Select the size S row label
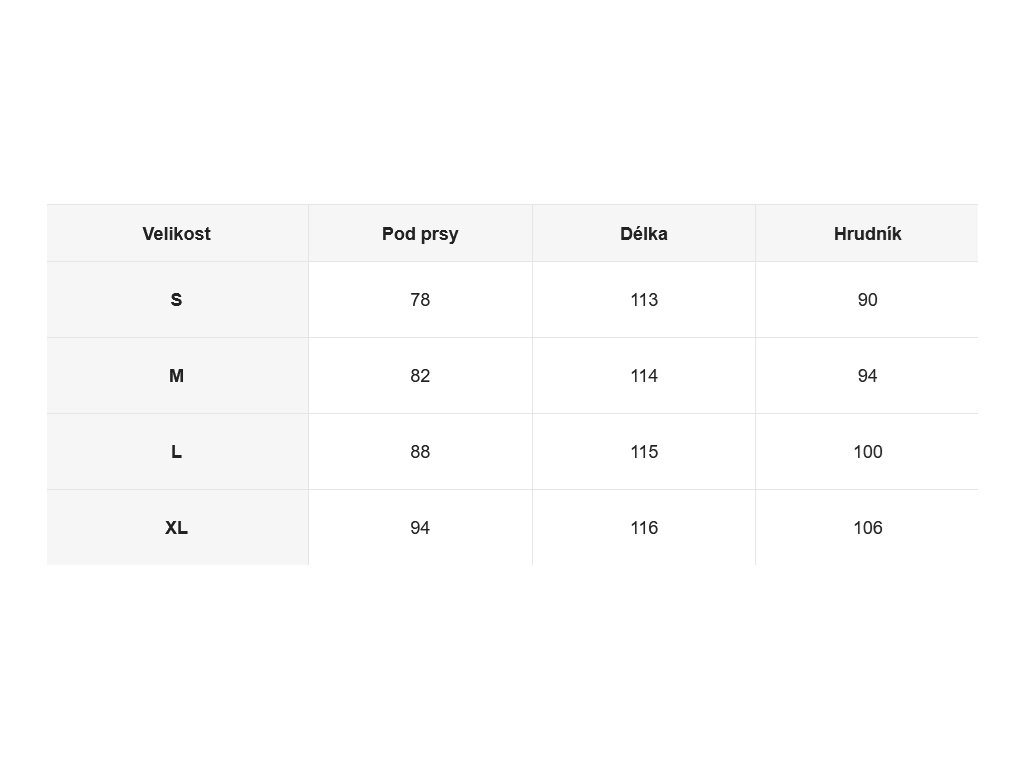This screenshot has width=1024, height=768. [176, 300]
